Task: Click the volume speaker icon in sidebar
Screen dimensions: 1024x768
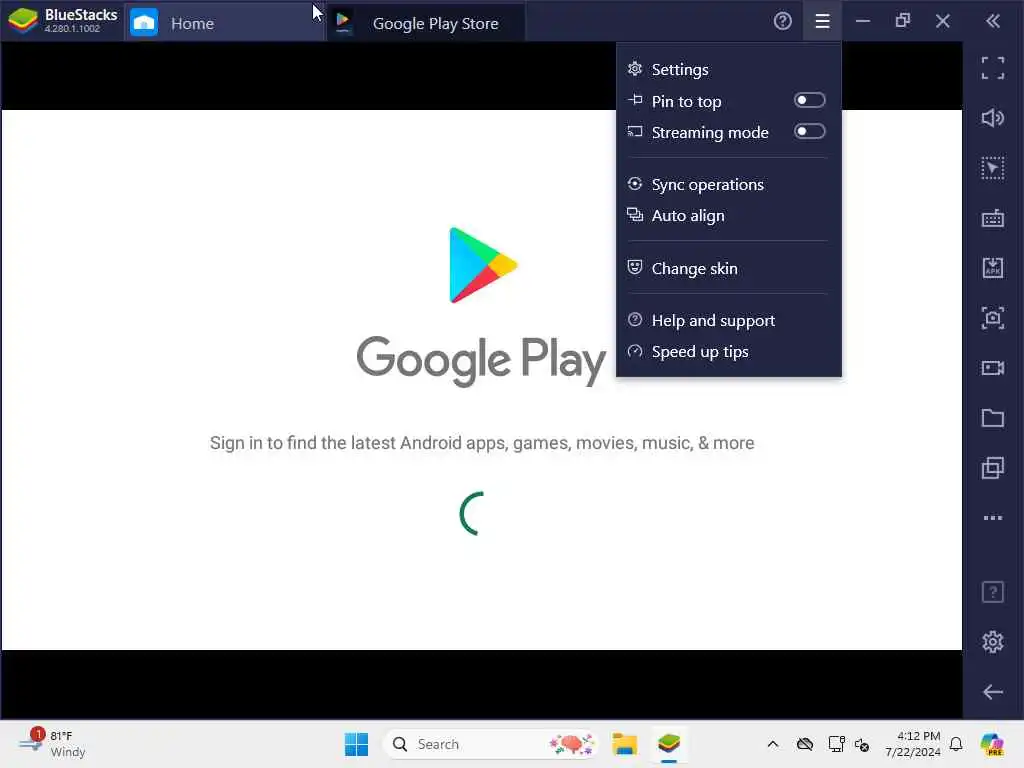Action: point(993,118)
